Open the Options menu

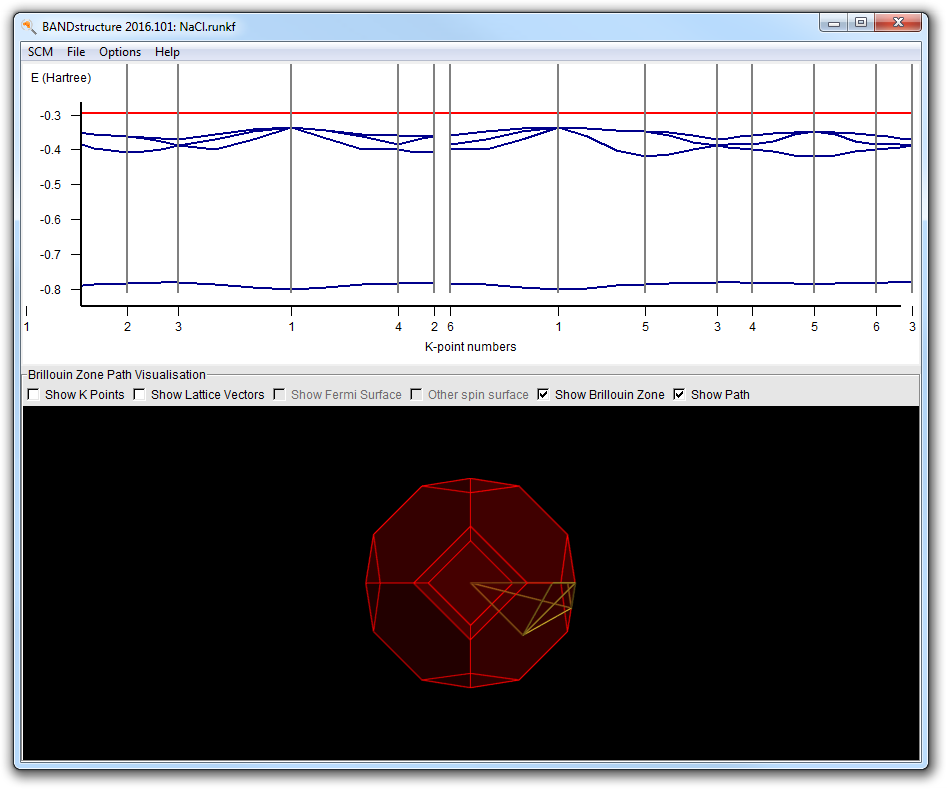(x=120, y=52)
